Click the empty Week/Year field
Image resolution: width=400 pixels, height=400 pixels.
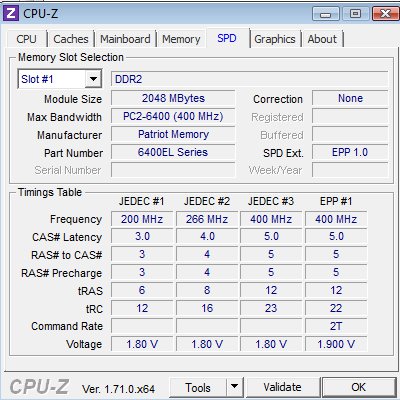point(350,170)
